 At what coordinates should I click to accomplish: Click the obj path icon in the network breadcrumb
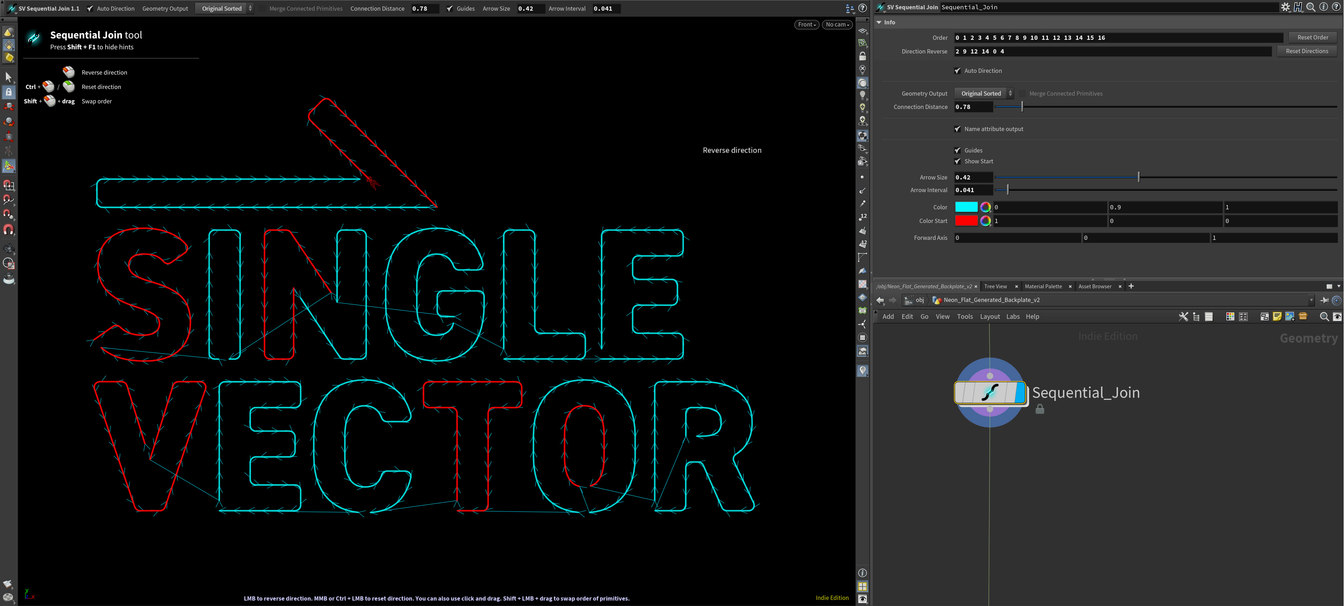(908, 299)
